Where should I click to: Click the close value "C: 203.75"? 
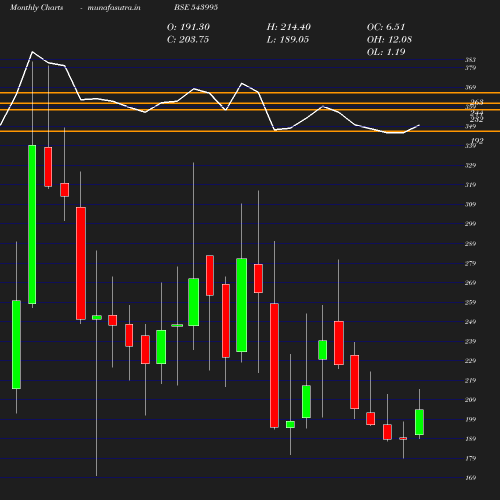(x=188, y=40)
